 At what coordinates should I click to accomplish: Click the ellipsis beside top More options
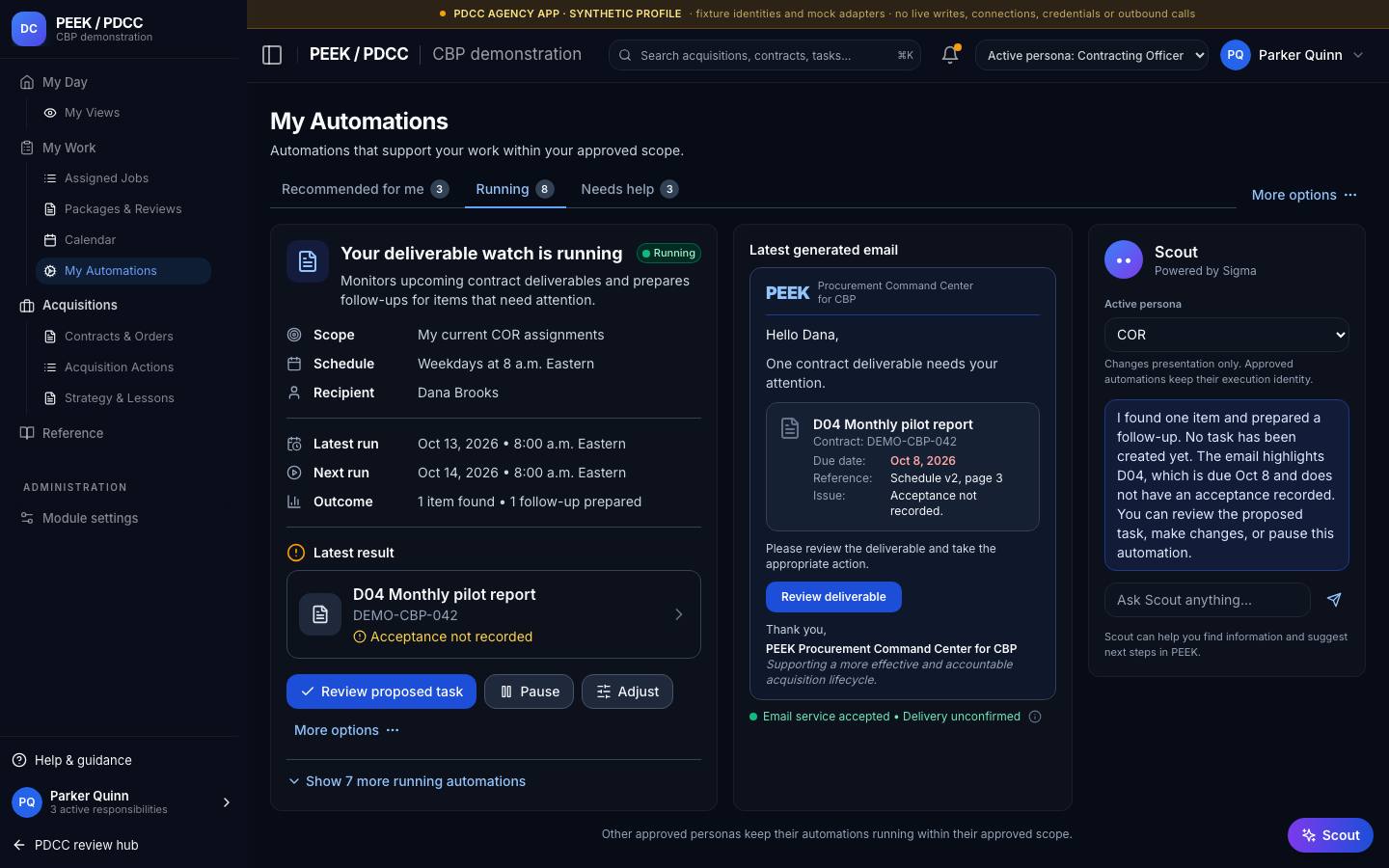pos(1350,195)
